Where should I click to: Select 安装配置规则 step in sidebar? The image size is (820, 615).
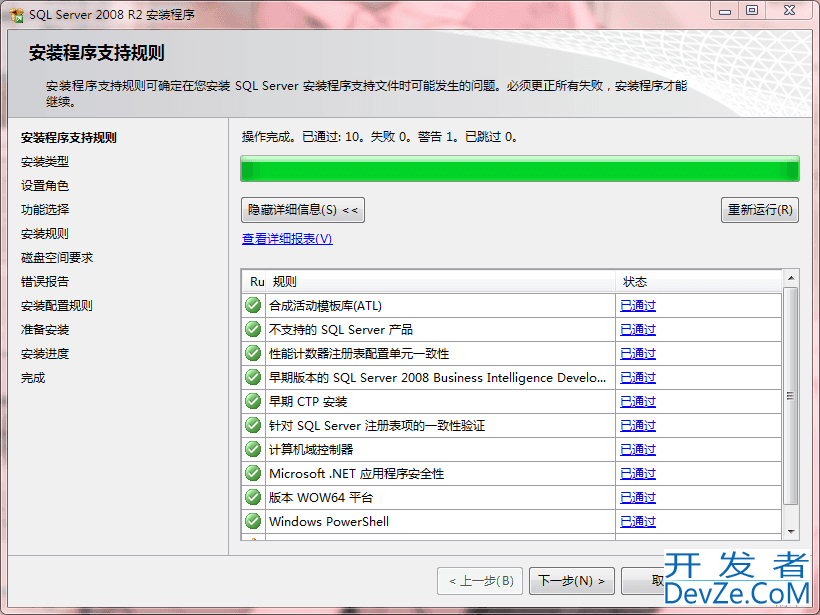tap(57, 305)
